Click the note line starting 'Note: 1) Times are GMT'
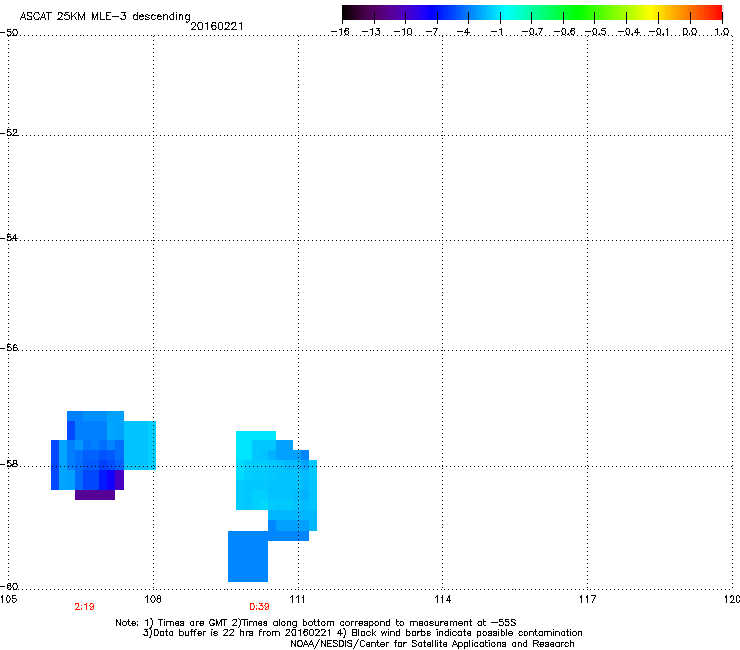Screen dimensions: 740x650 [316, 623]
